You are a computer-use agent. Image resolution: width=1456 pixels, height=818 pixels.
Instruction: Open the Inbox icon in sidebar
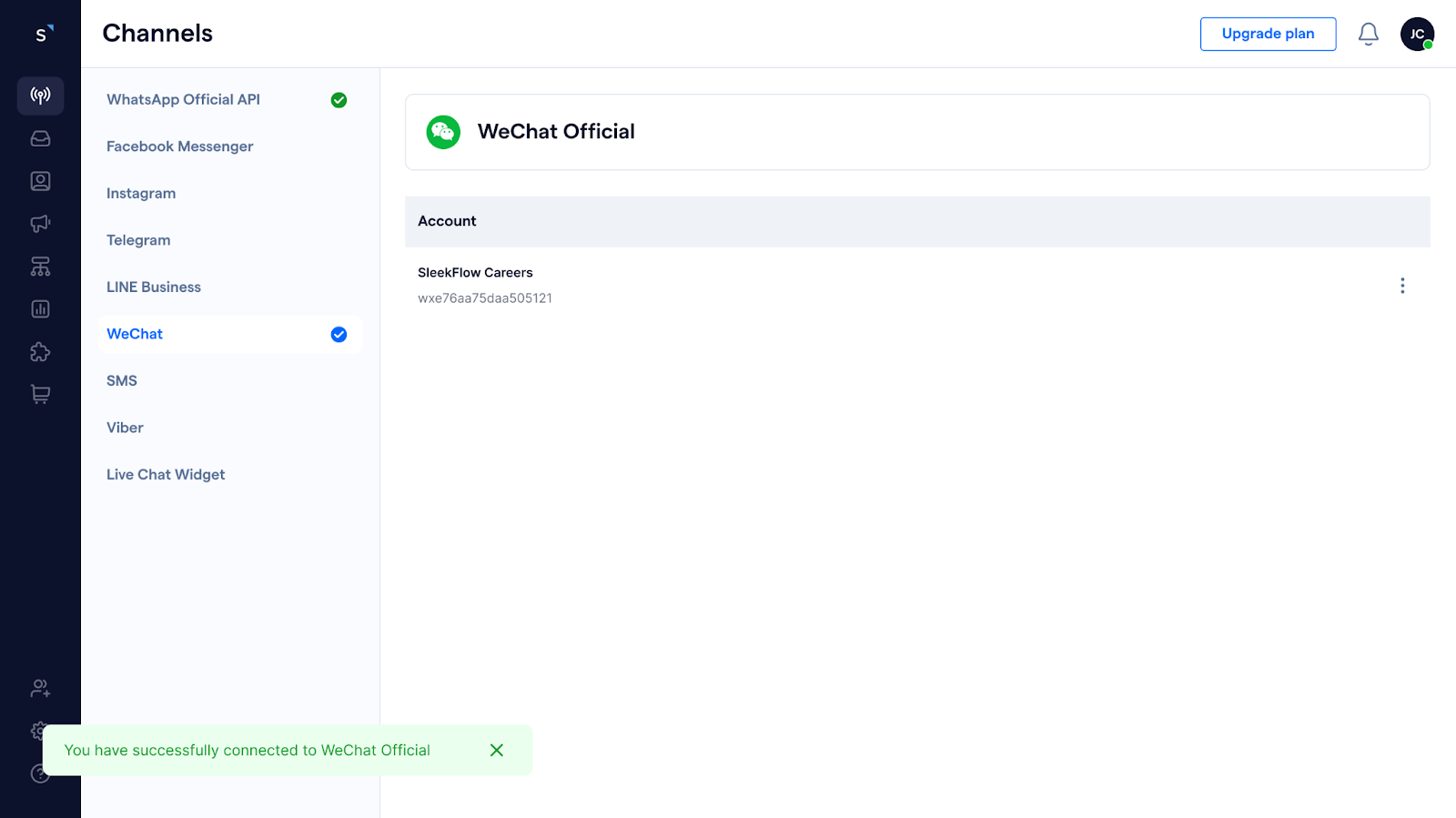click(x=40, y=138)
